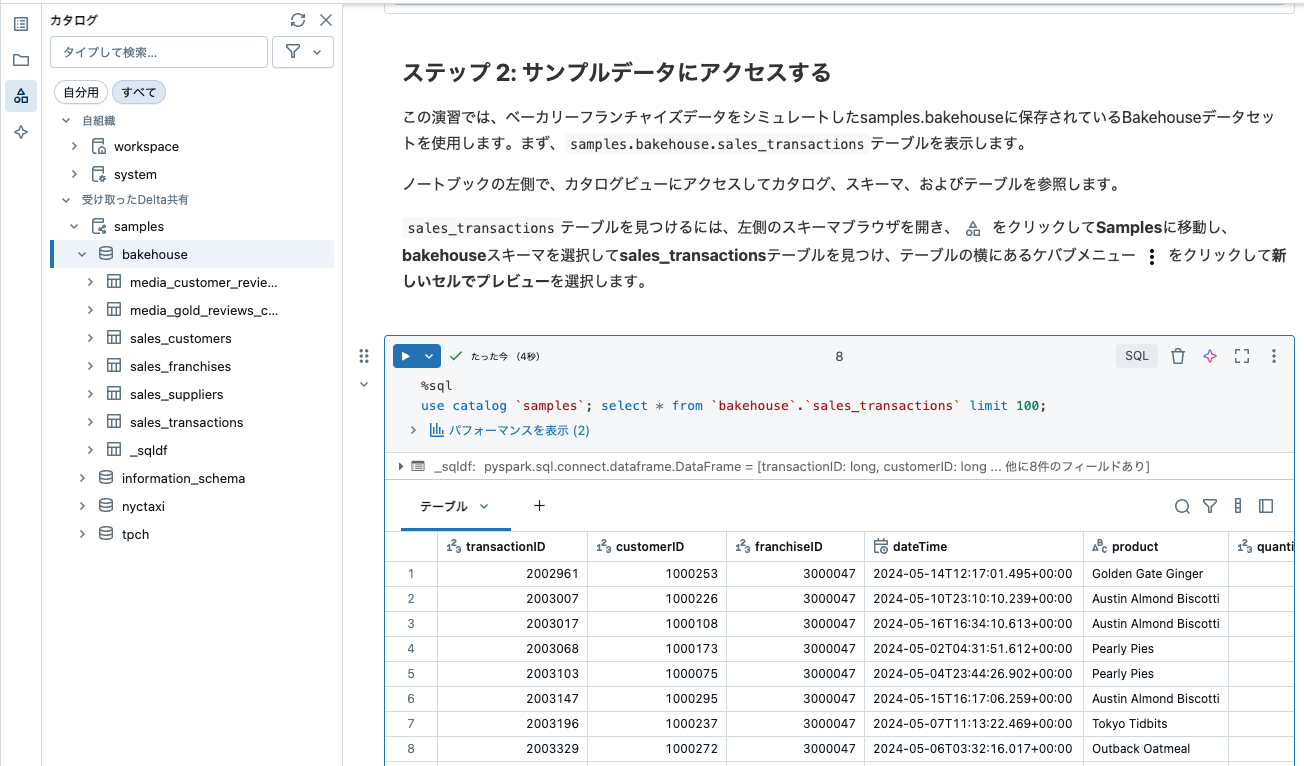Viewport: 1304px width, 766px height.
Task: Search within the results table
Action: 1182,506
